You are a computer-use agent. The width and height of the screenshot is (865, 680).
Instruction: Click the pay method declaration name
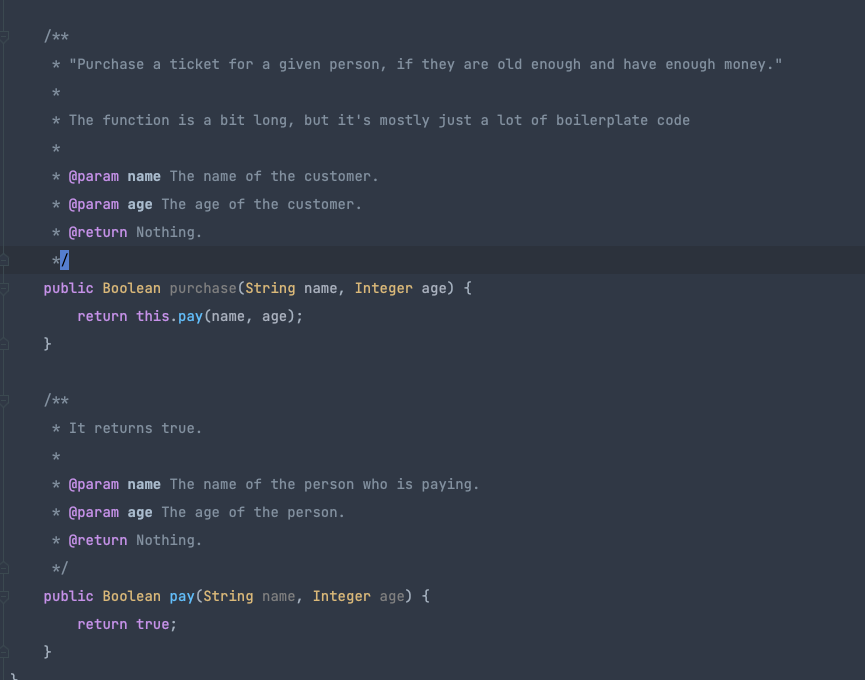pos(182,596)
